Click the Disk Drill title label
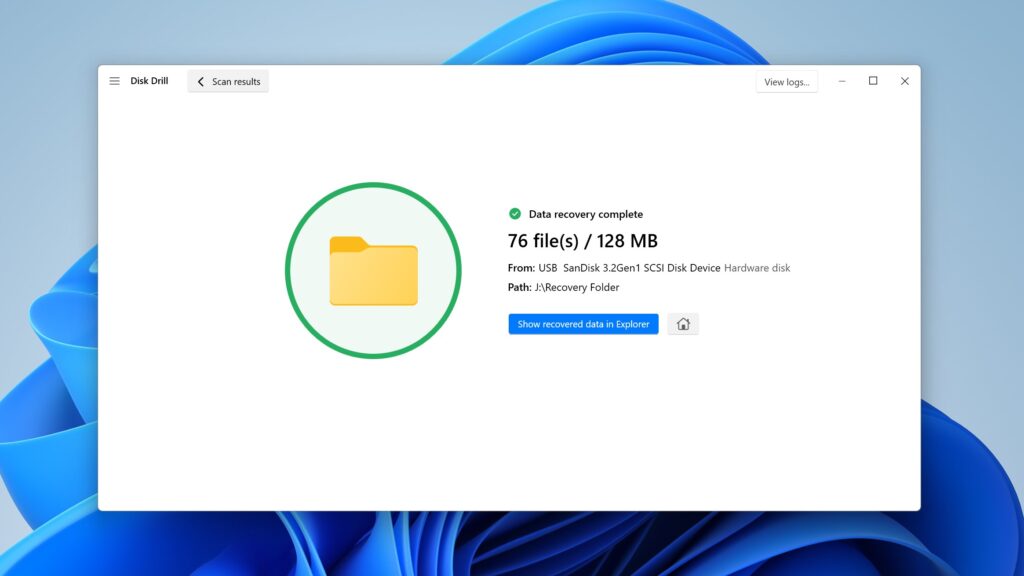Viewport: 1024px width, 576px height. (149, 81)
